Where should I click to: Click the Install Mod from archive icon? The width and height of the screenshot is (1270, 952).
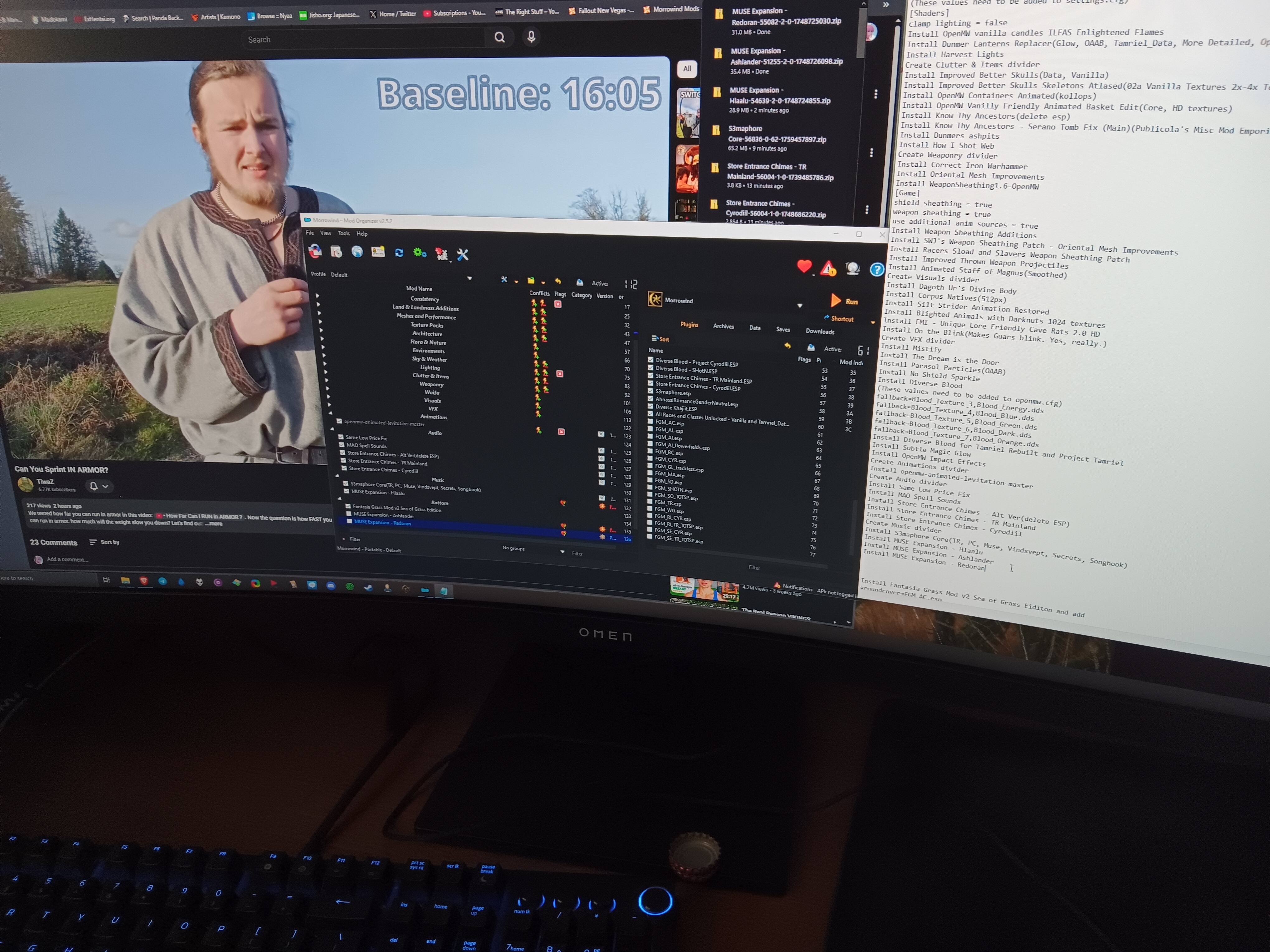(336, 251)
